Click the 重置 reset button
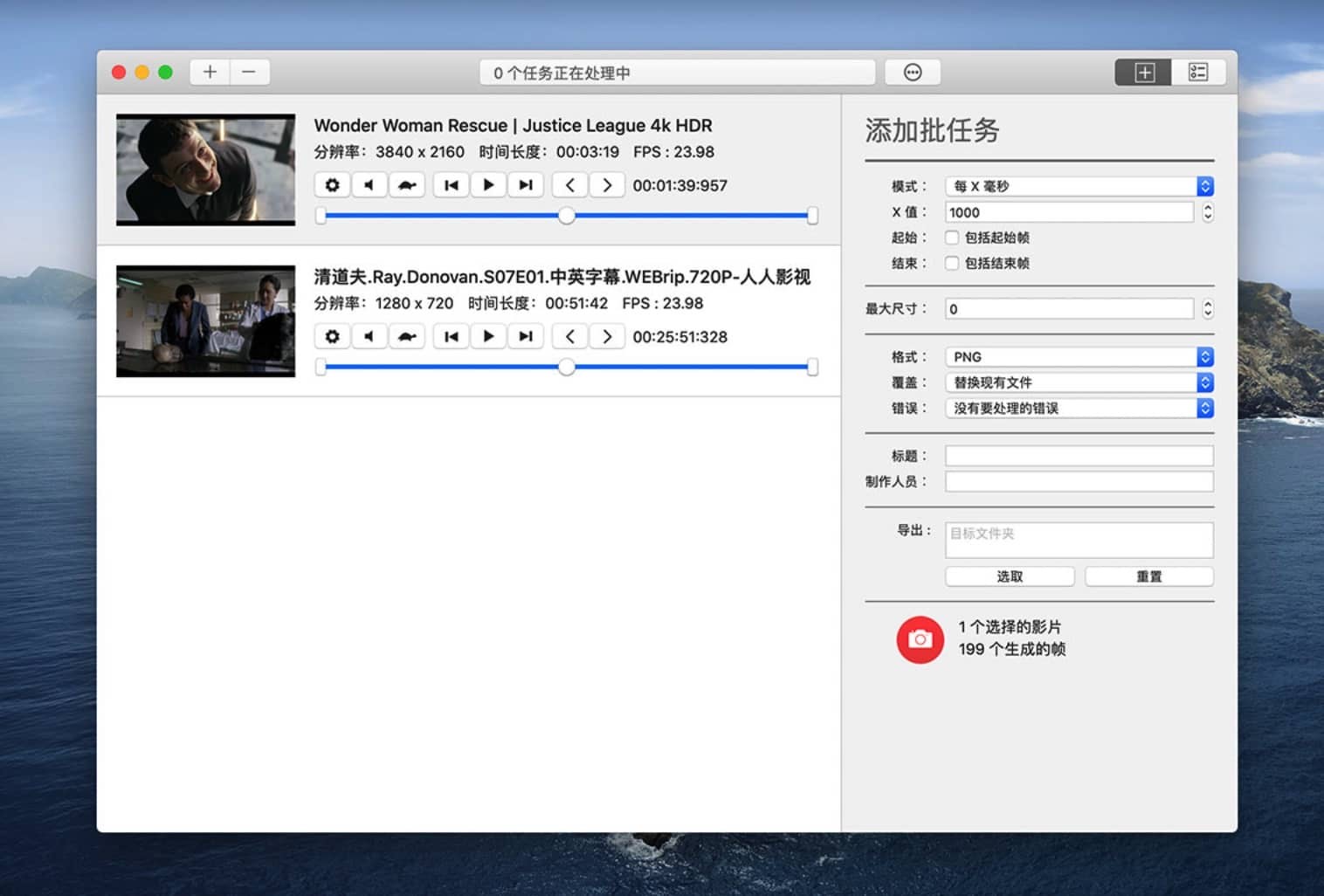 1148,576
